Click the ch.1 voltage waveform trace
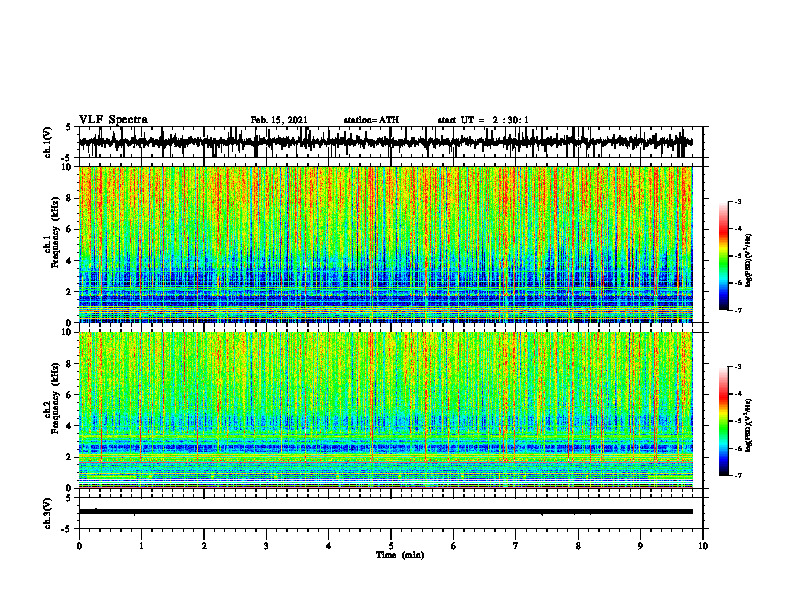 (x=385, y=142)
